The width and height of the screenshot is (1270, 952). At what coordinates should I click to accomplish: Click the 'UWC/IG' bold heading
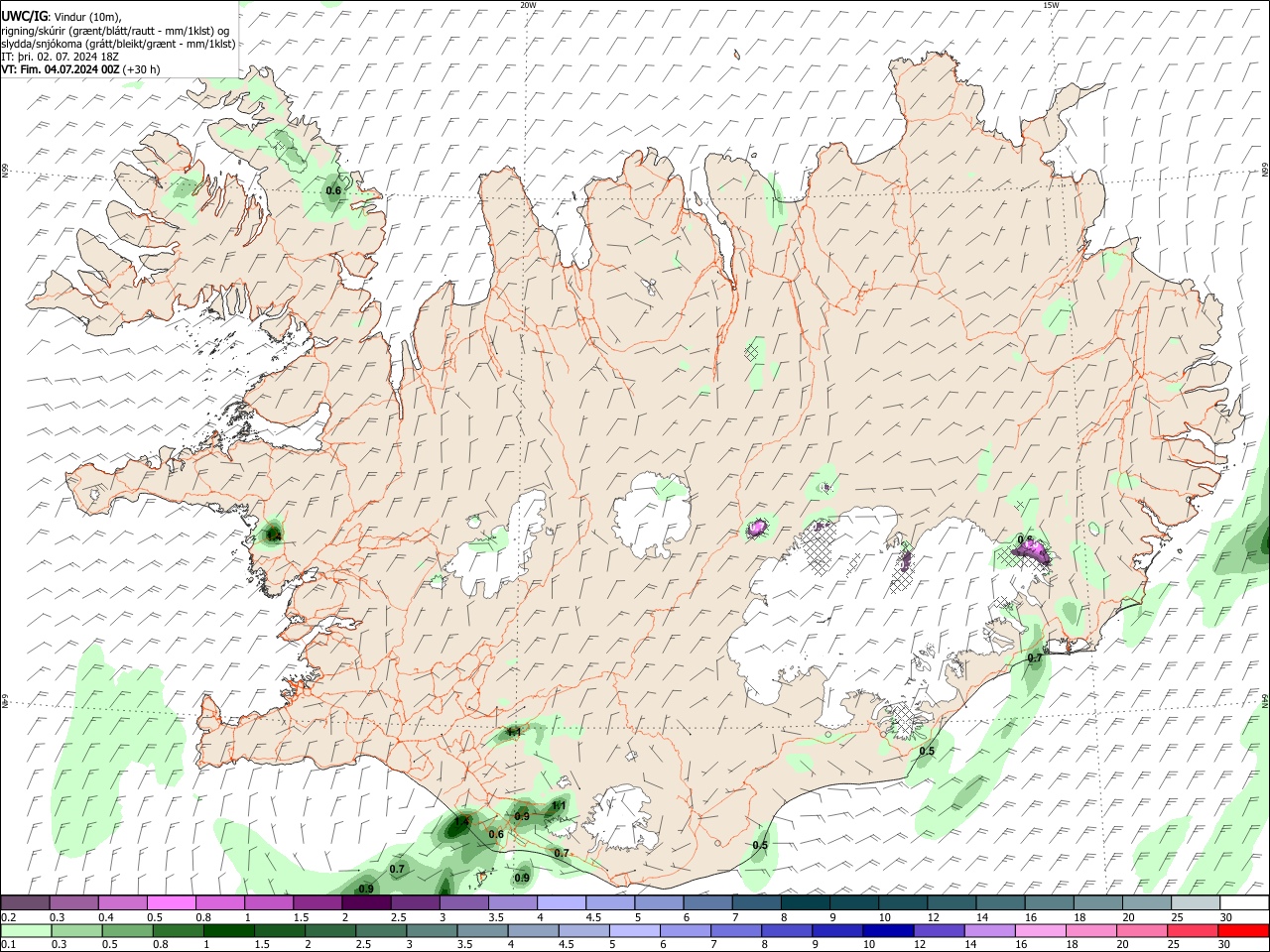(24, 16)
